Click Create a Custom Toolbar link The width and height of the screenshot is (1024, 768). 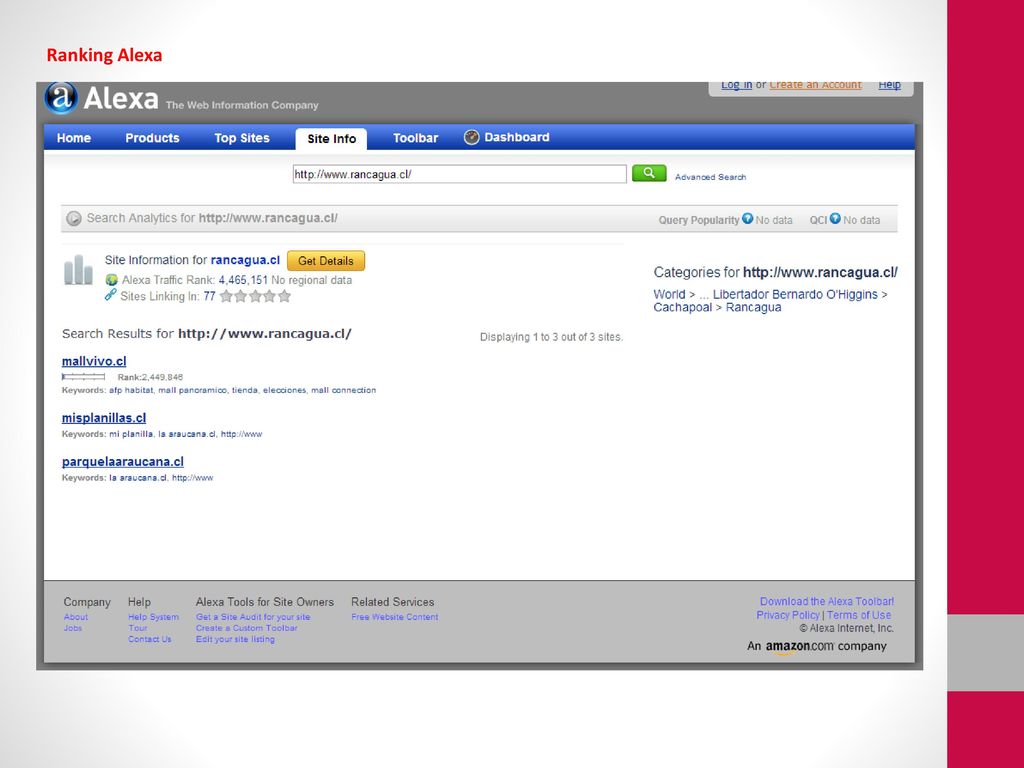coord(247,628)
